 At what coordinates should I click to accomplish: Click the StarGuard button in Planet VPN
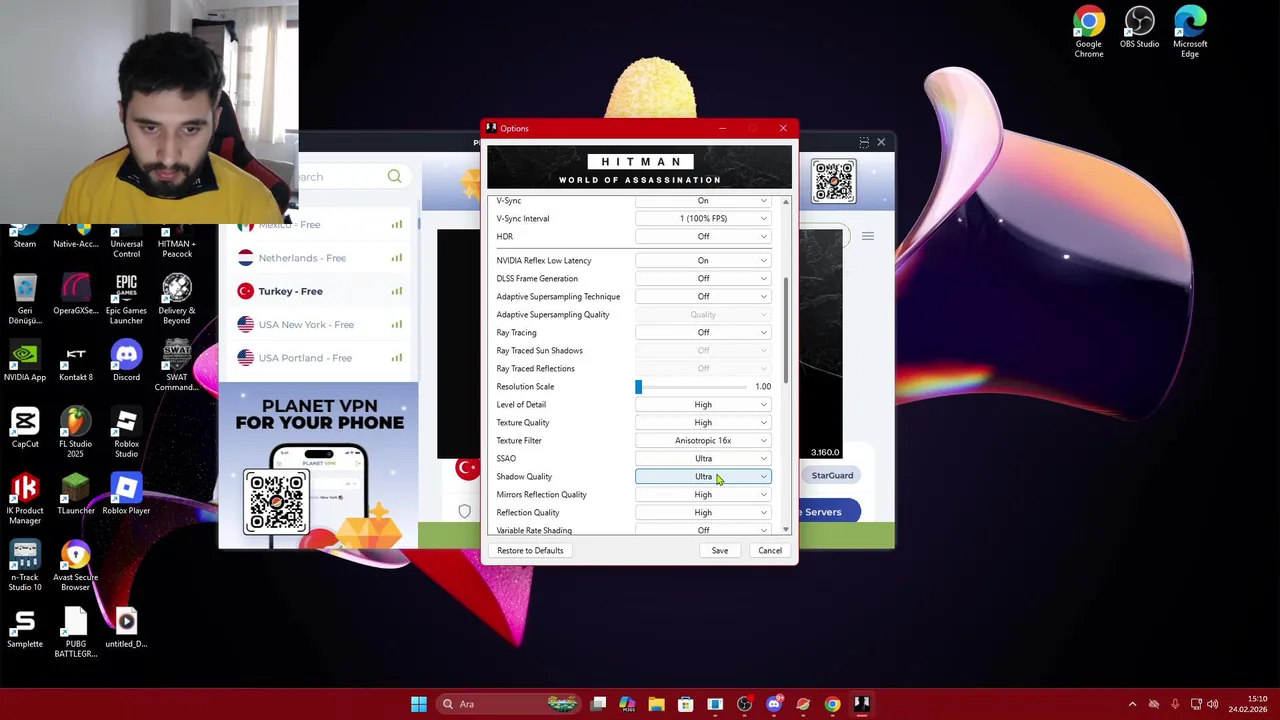tap(832, 476)
